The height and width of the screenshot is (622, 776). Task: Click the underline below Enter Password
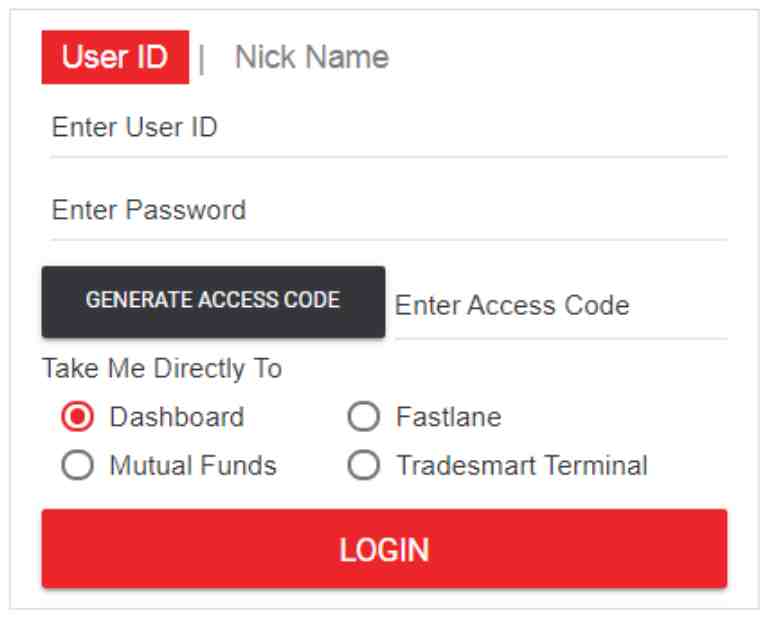click(x=388, y=240)
